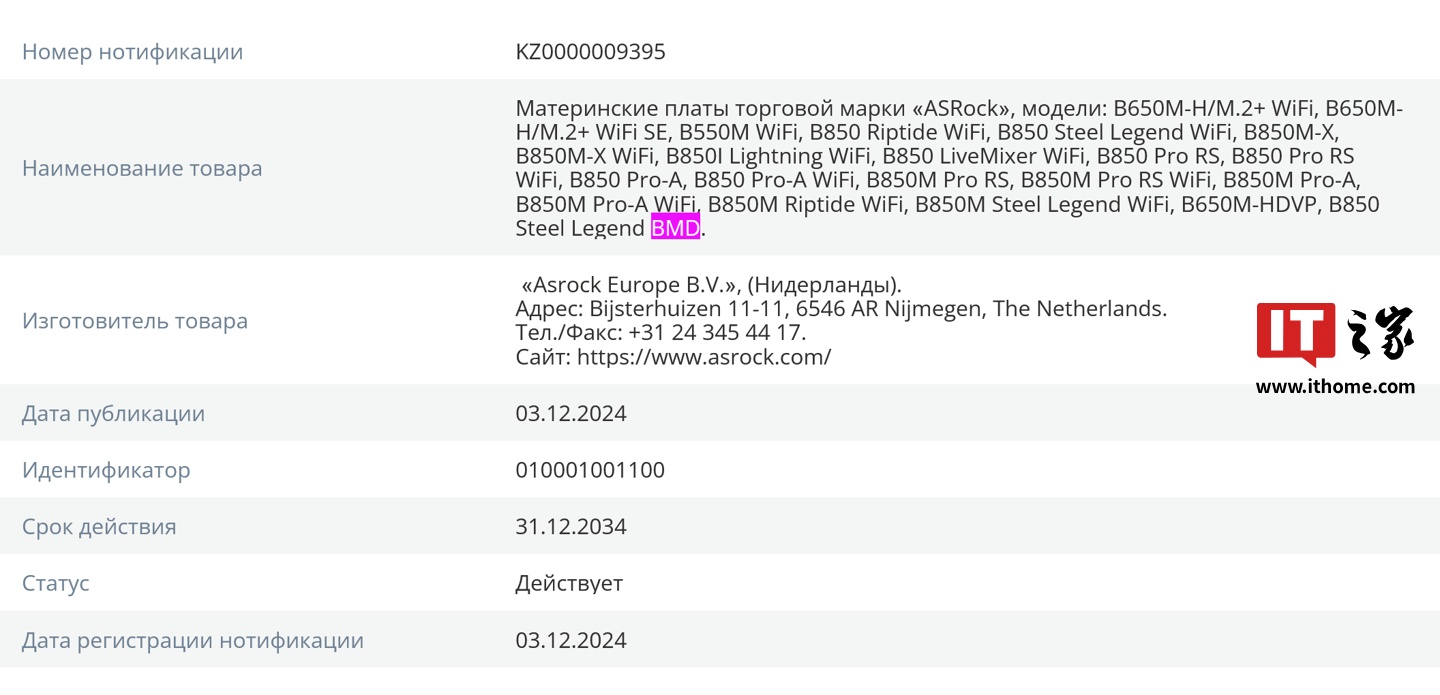Click the 'Номер нотификации' label
Viewport: 1440px width, 695px height.
pos(132,52)
